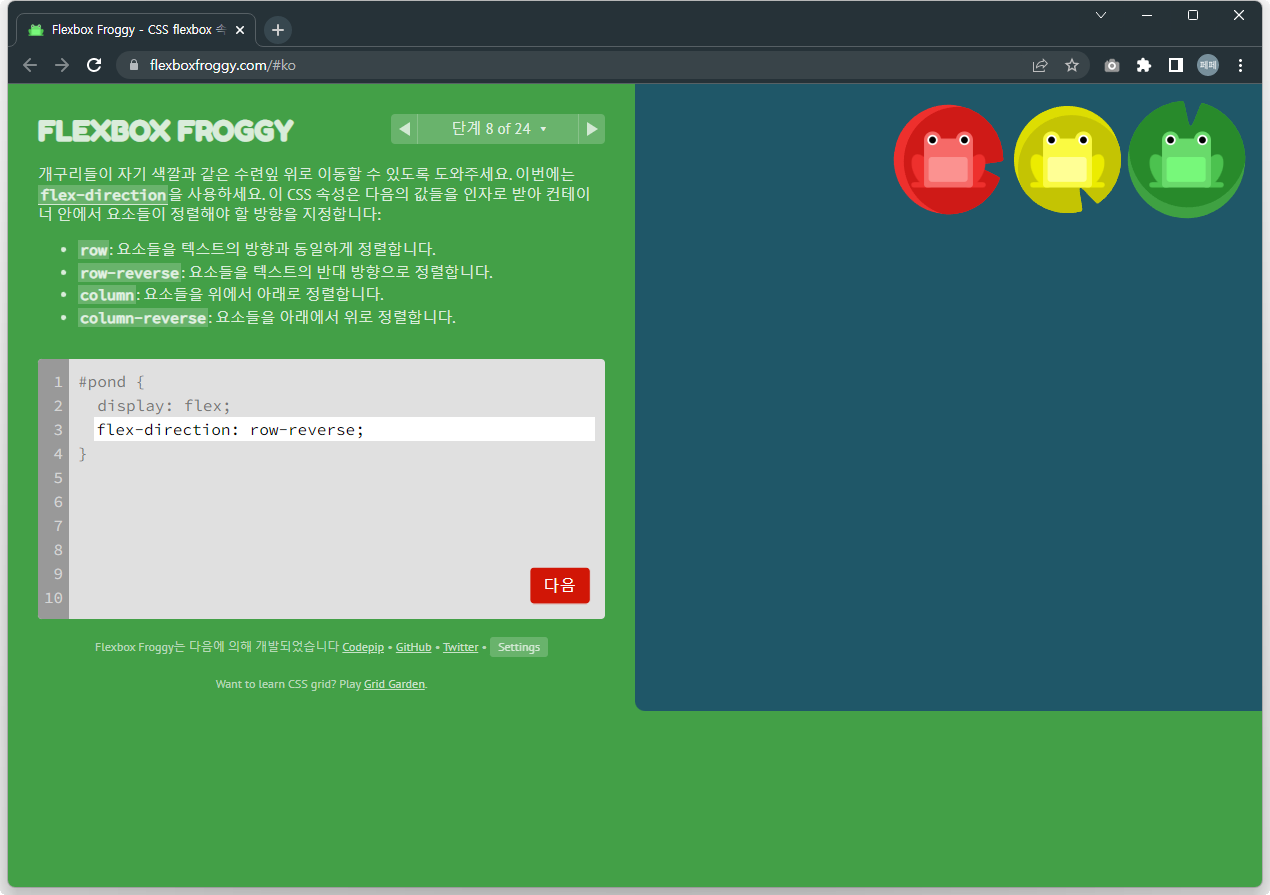Click the highlighted 'flex-direction' help term
The width and height of the screenshot is (1270, 895).
[x=103, y=194]
